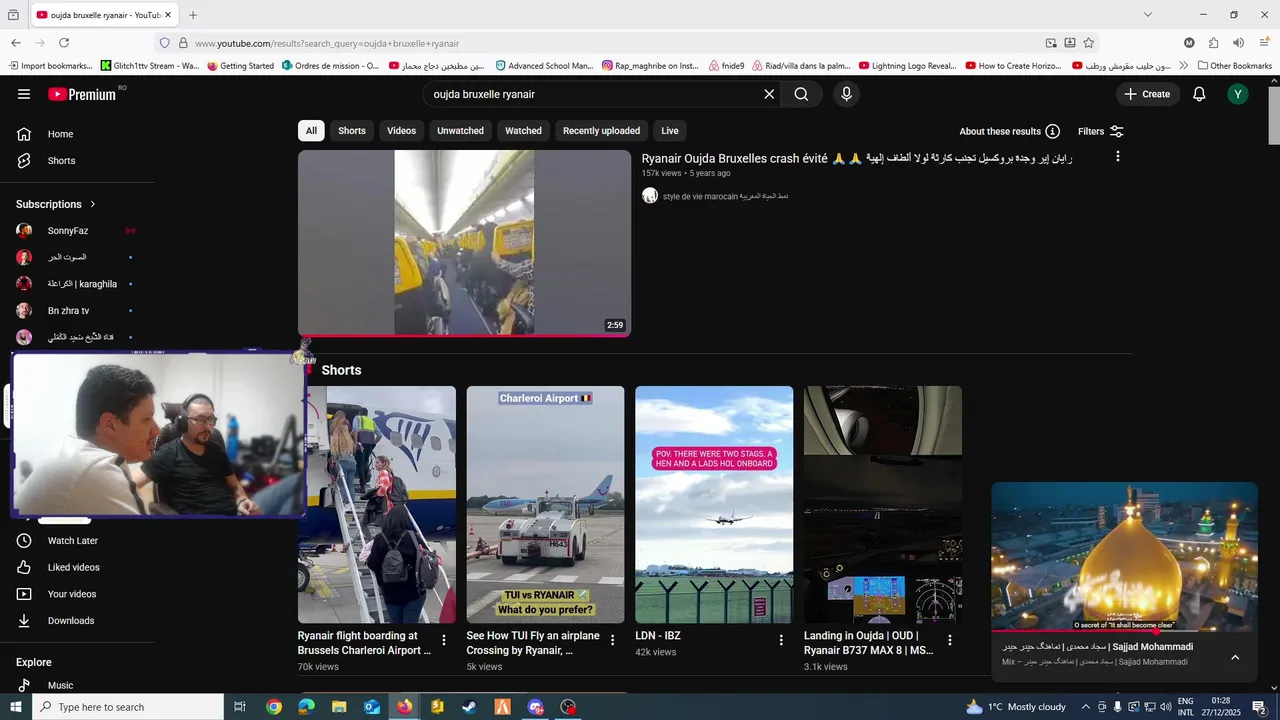Play the Ryanair Oujda Bruxelles video thumbnail
The width and height of the screenshot is (1280, 720).
pos(464,243)
